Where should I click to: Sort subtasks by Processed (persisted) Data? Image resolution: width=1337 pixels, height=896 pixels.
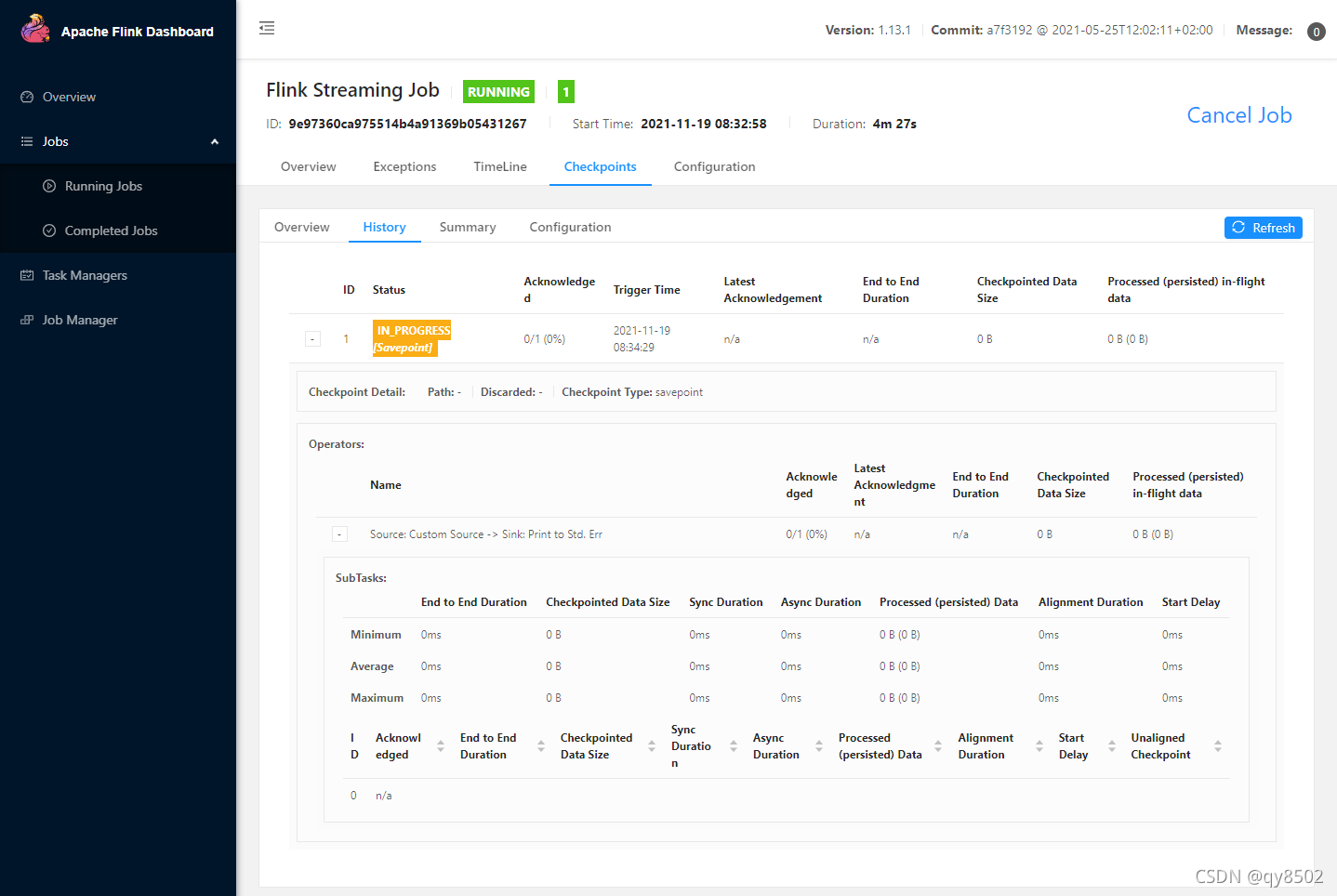[x=938, y=746]
